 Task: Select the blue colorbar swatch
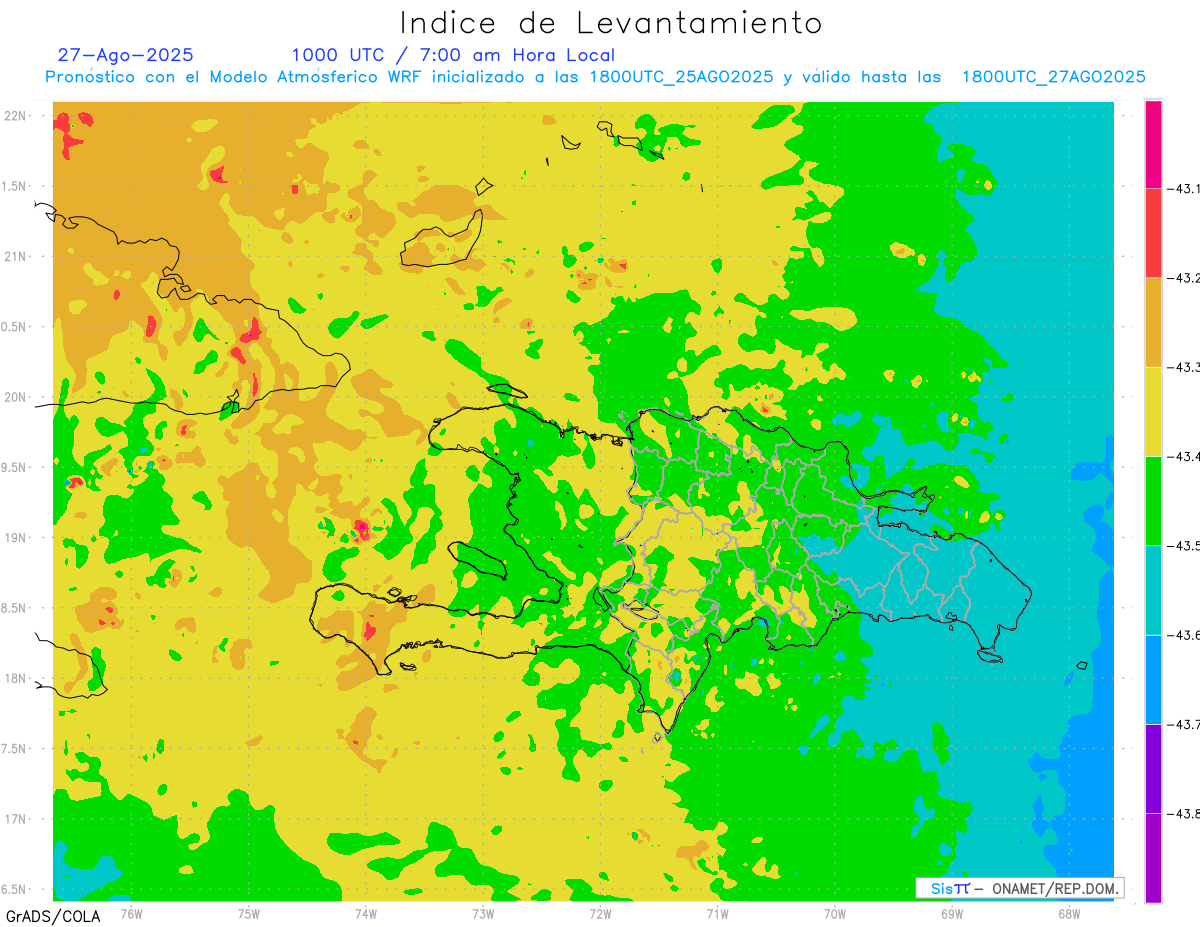[x=1153, y=679]
